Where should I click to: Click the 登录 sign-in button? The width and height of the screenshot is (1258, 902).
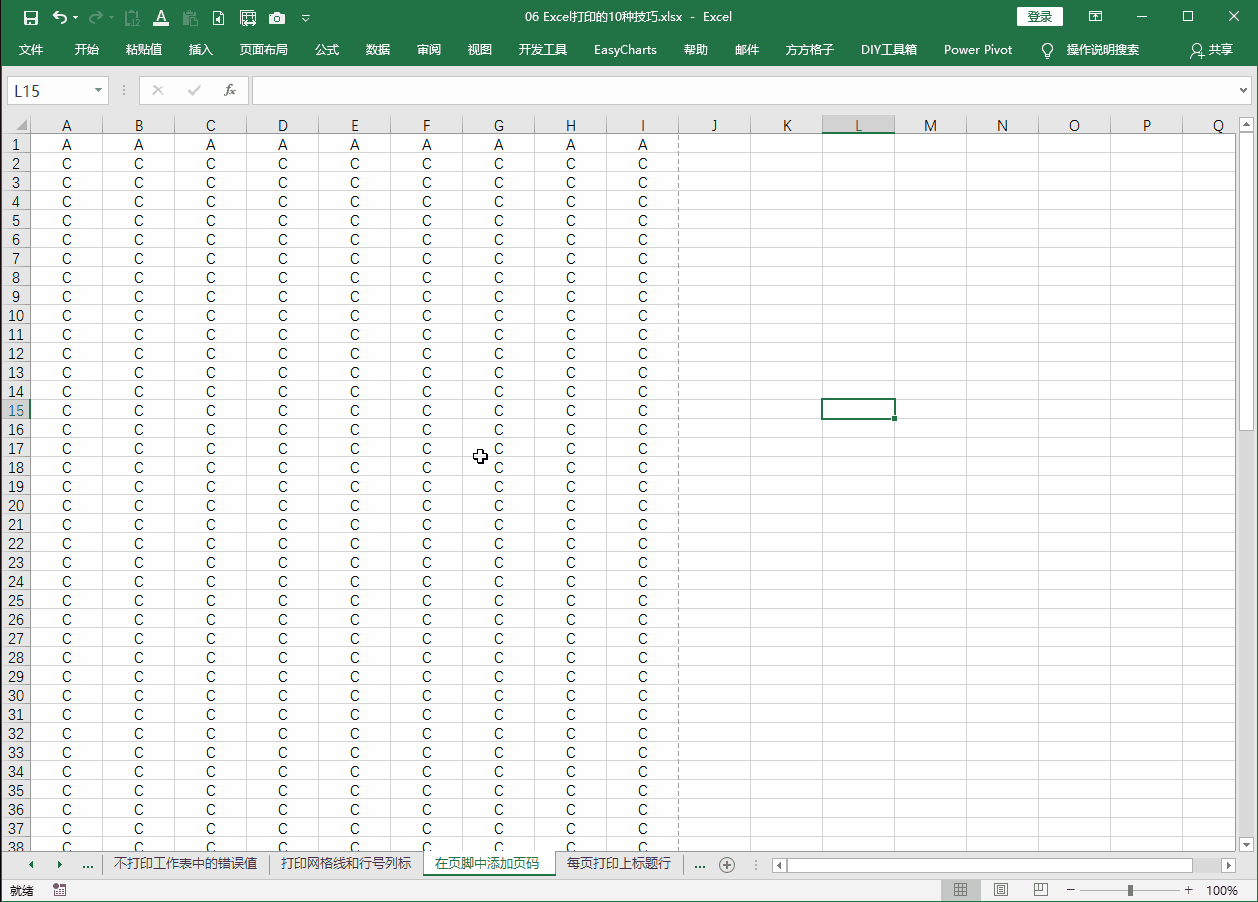[1040, 17]
